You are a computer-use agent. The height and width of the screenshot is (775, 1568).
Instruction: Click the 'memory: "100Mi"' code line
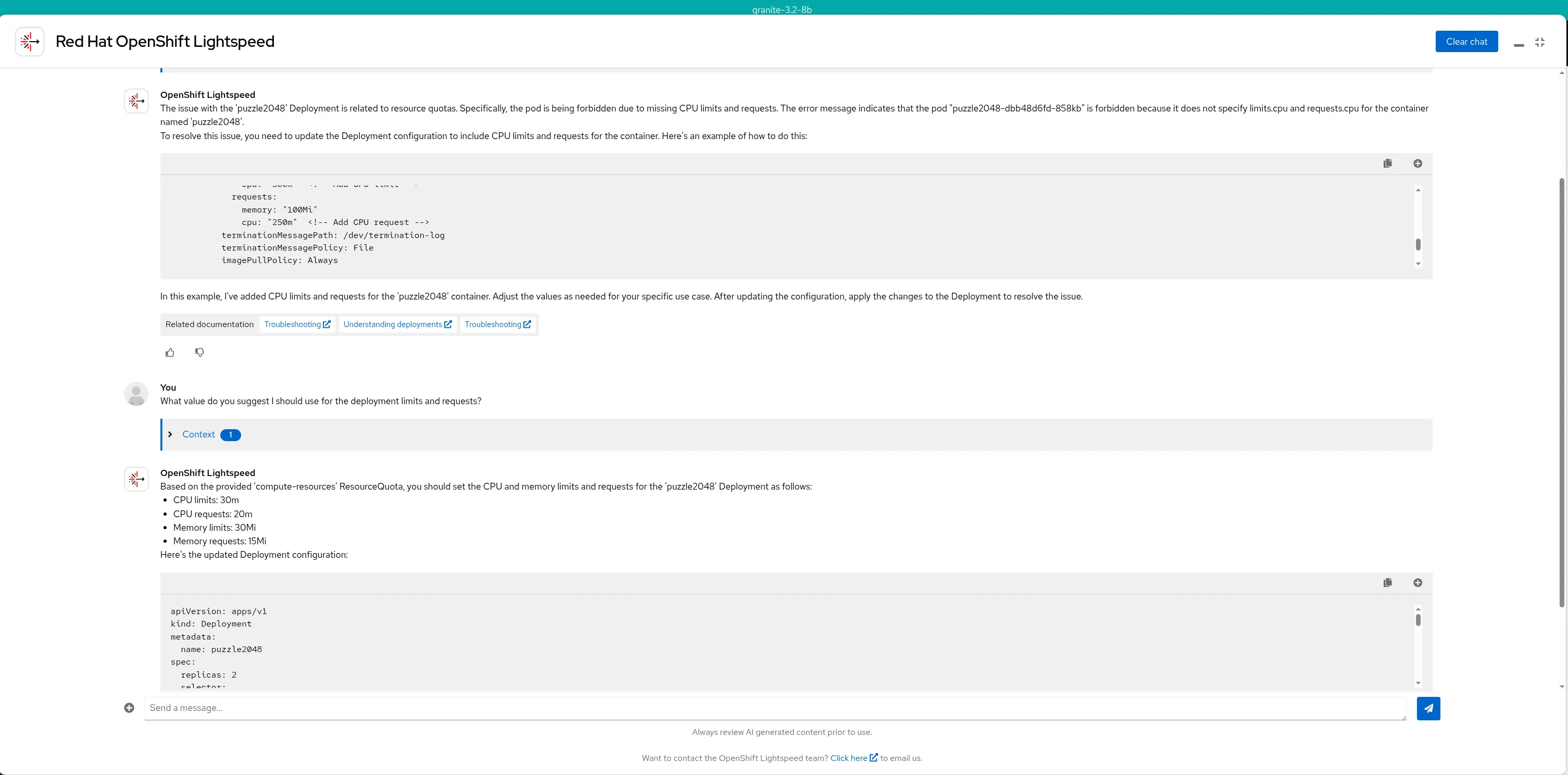[279, 209]
